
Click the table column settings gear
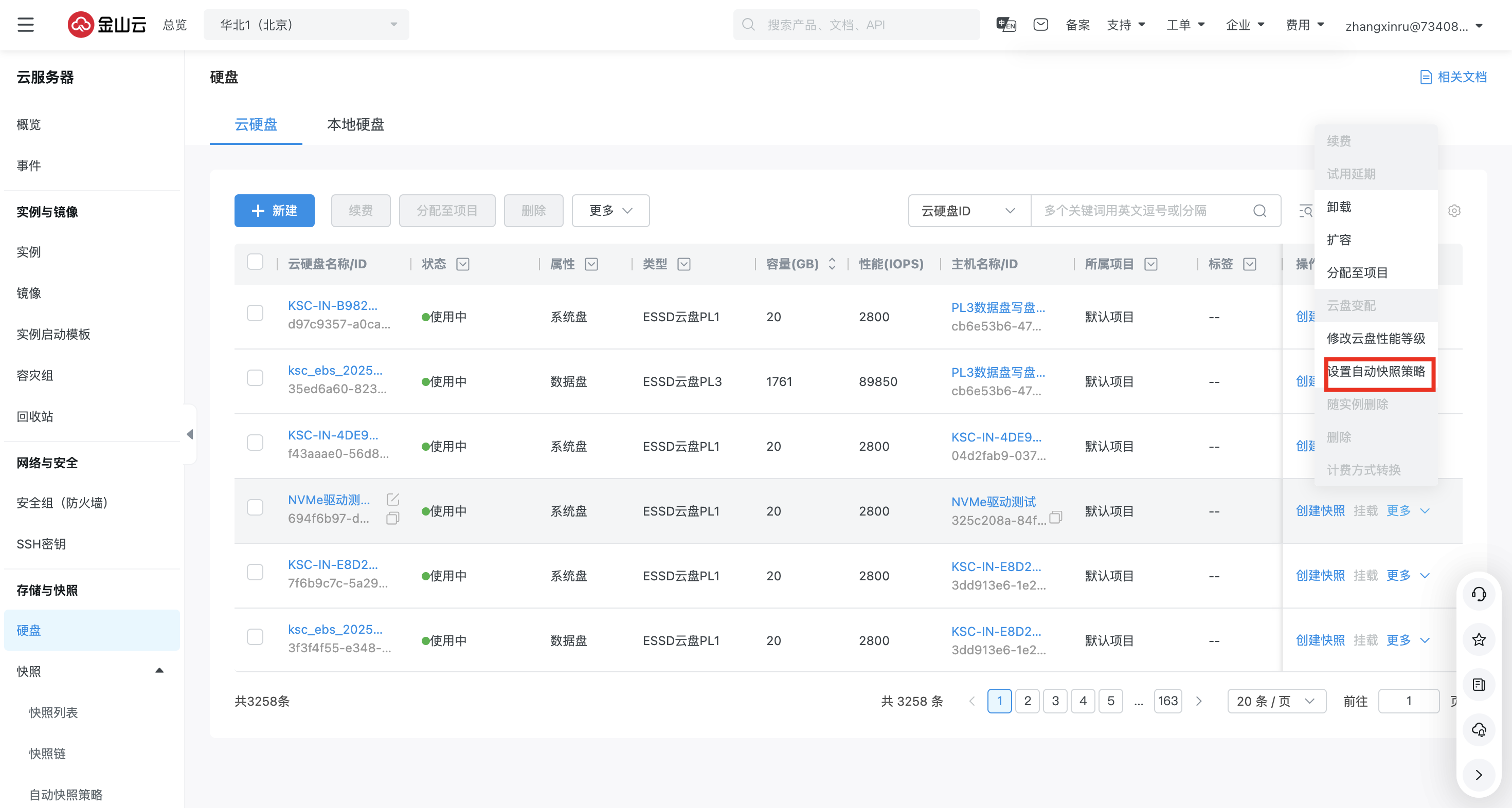click(x=1454, y=211)
